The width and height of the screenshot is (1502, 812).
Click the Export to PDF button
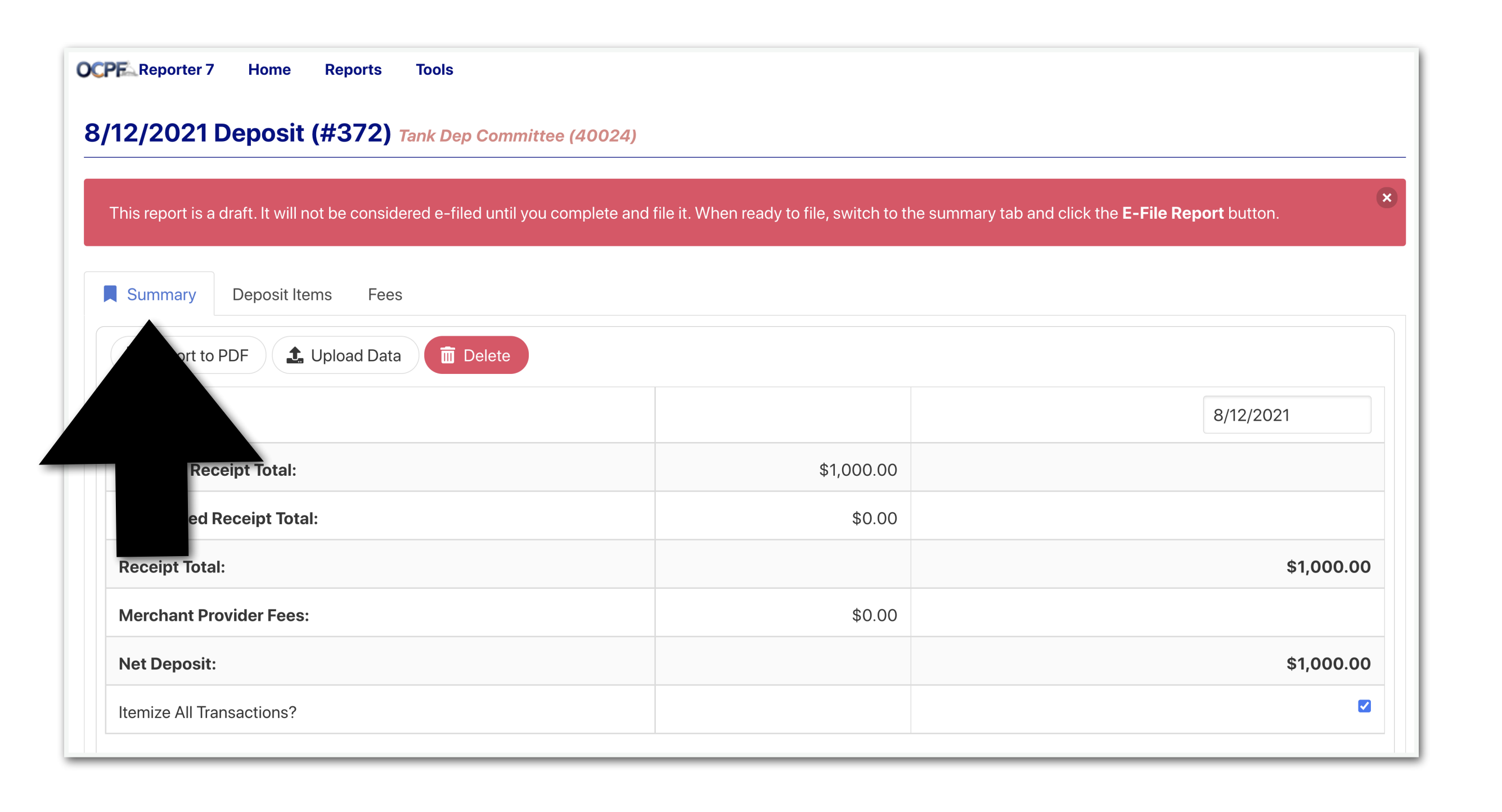(x=224, y=355)
